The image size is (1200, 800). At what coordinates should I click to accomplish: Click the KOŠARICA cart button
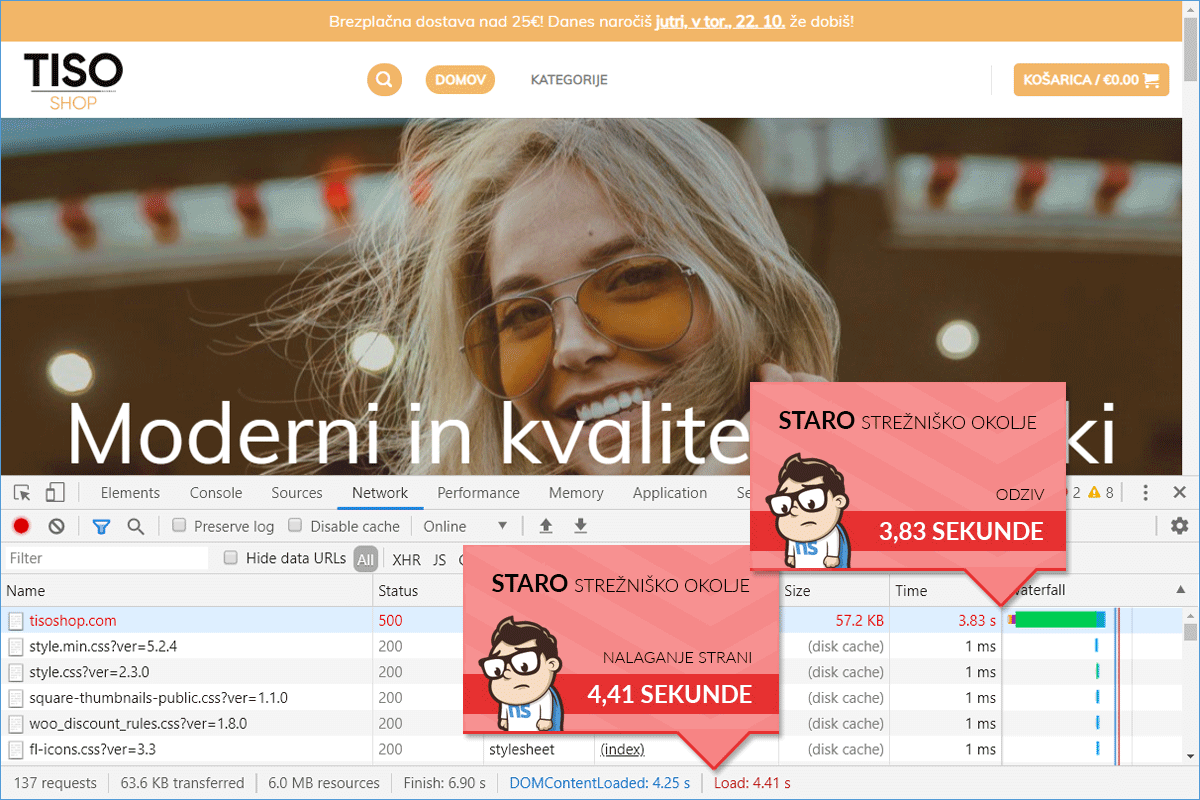1091,80
